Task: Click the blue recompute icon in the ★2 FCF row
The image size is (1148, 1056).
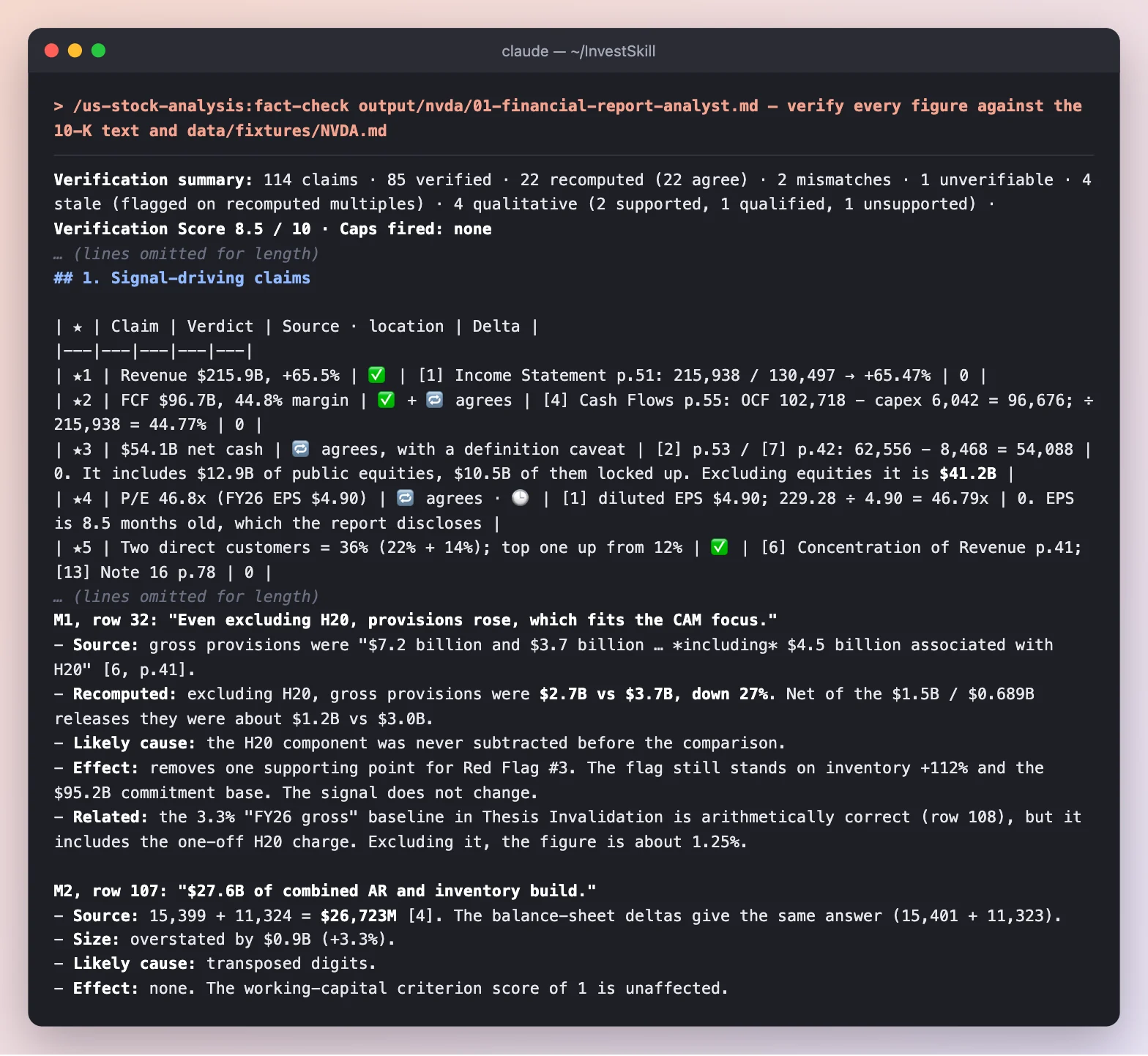Action: point(435,400)
